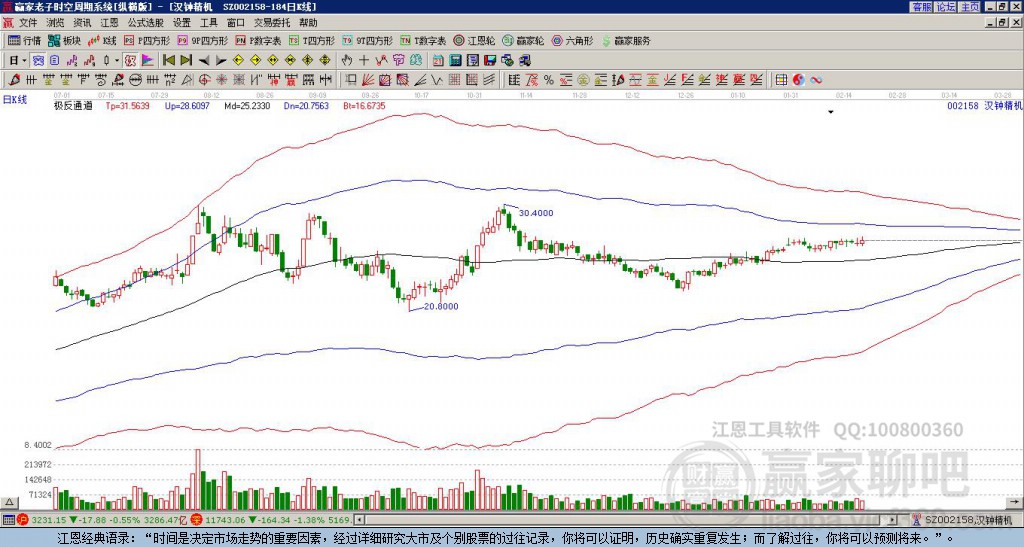Select the crosshair cursor tool

click(x=364, y=61)
